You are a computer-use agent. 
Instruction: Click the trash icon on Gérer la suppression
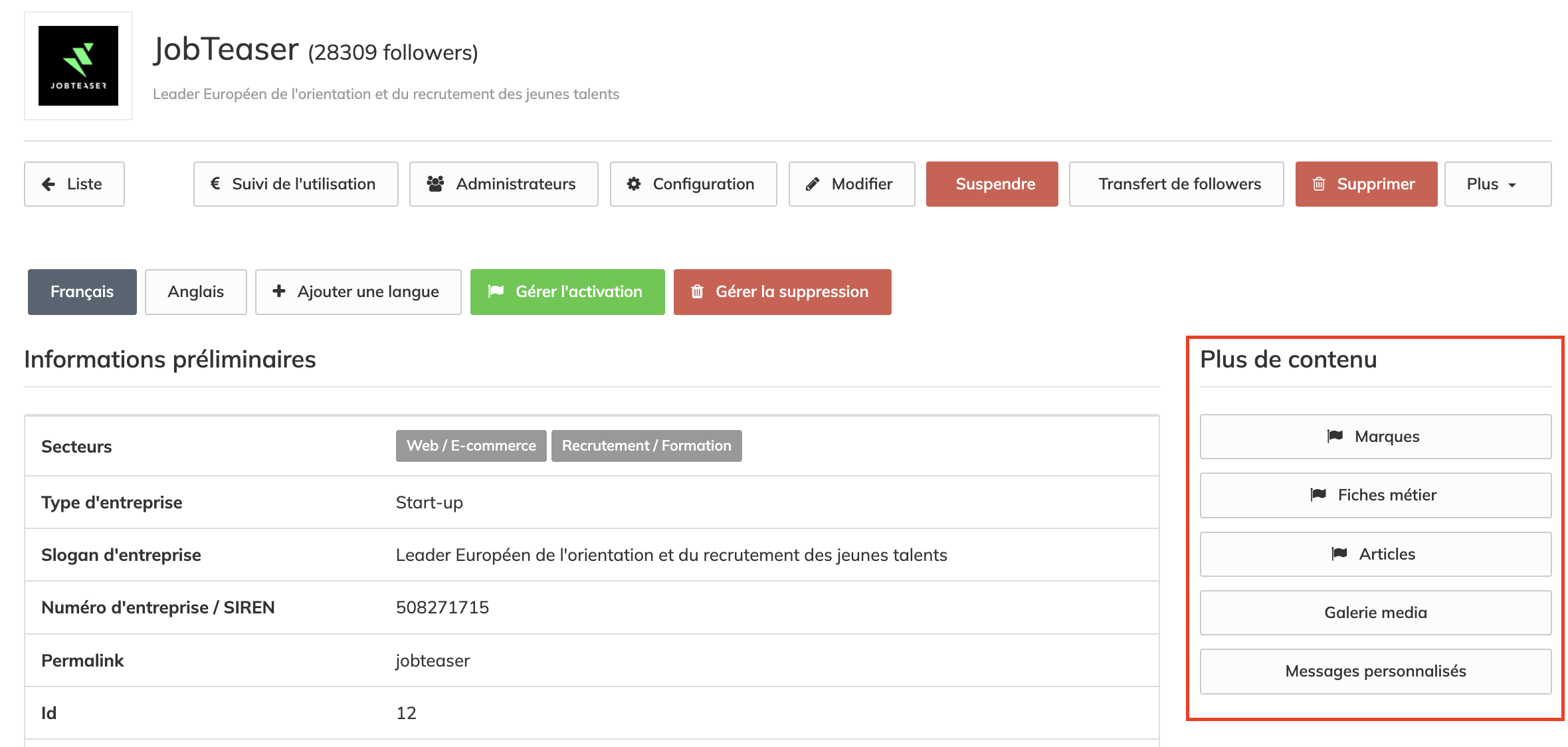point(697,292)
